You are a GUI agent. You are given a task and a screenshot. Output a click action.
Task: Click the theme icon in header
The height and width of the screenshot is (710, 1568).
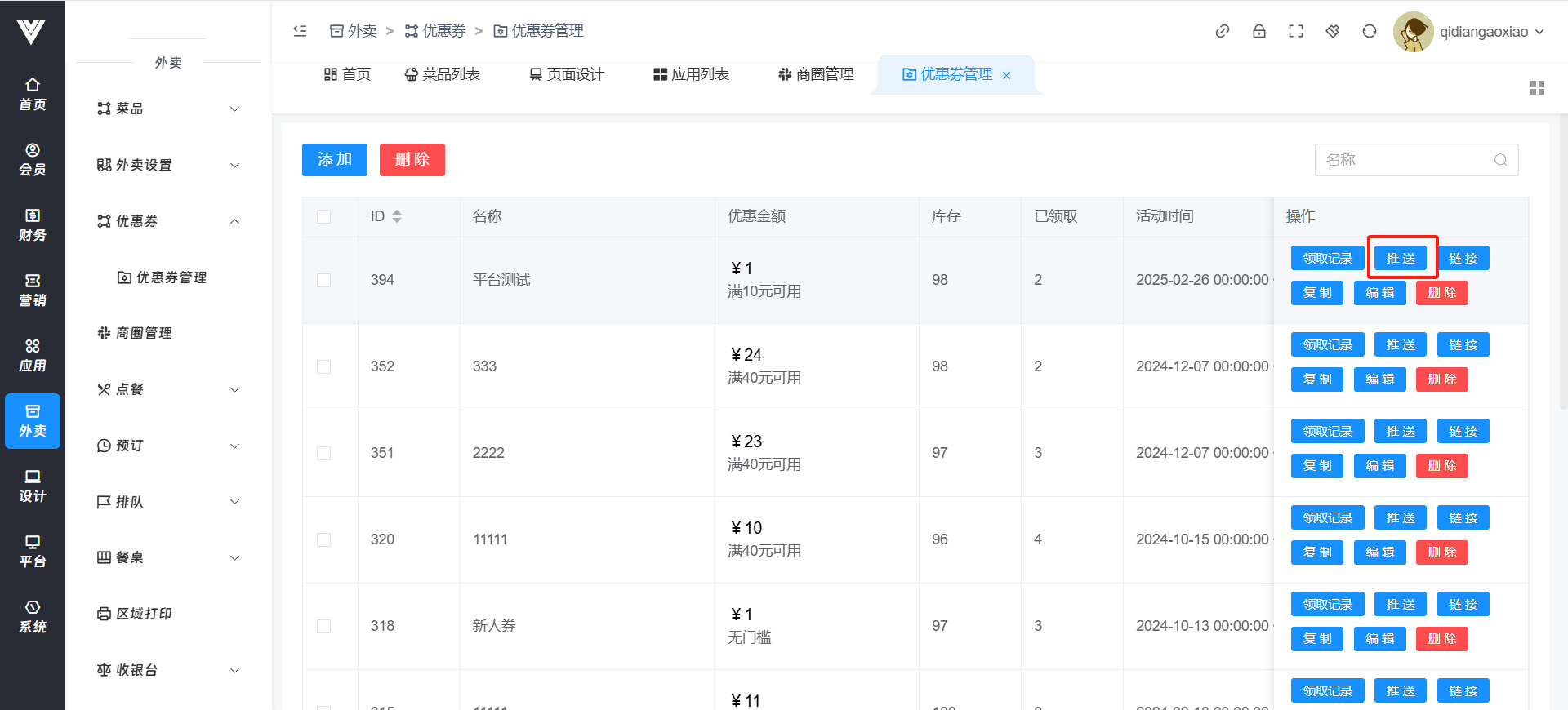(x=1332, y=31)
